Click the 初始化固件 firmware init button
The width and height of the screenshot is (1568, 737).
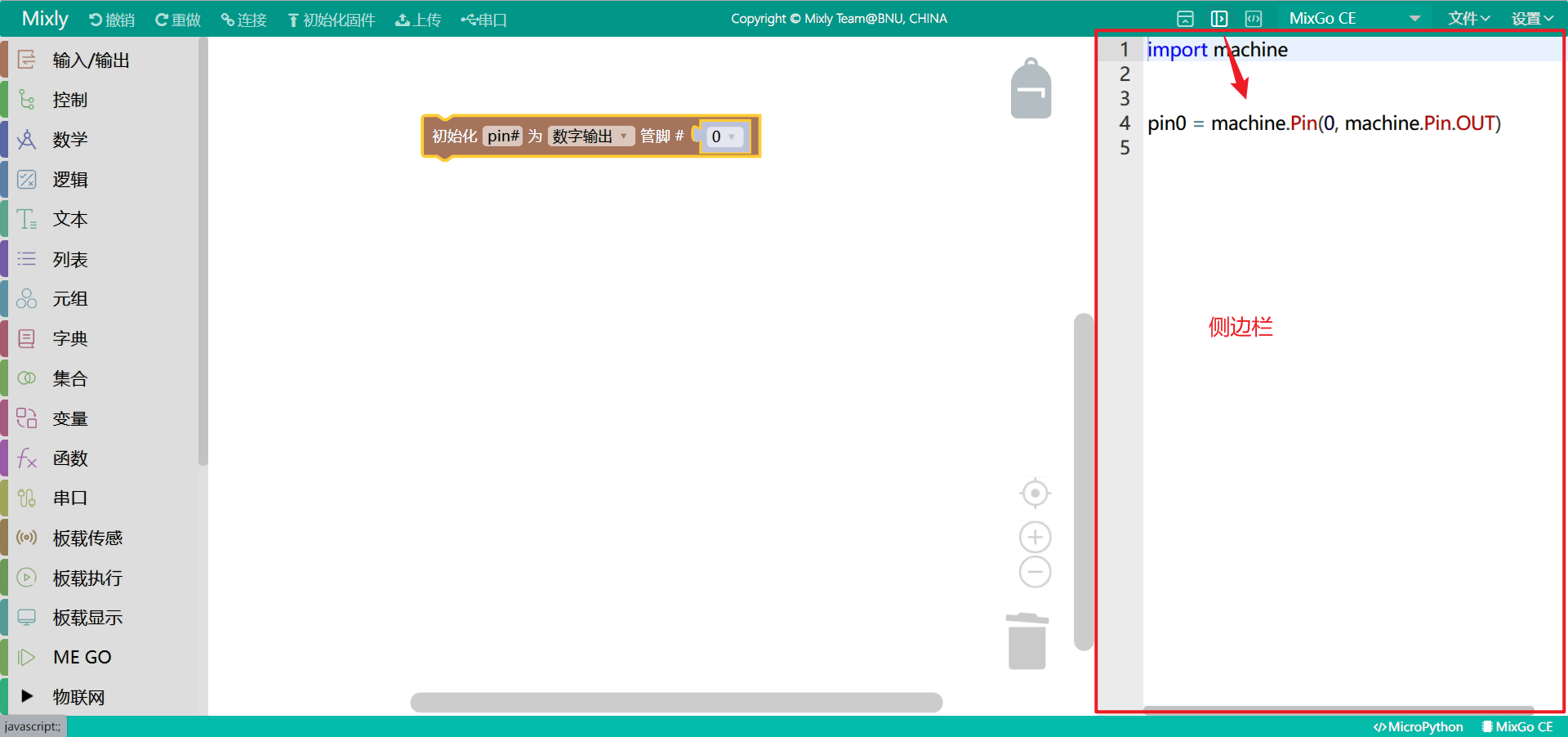332,20
